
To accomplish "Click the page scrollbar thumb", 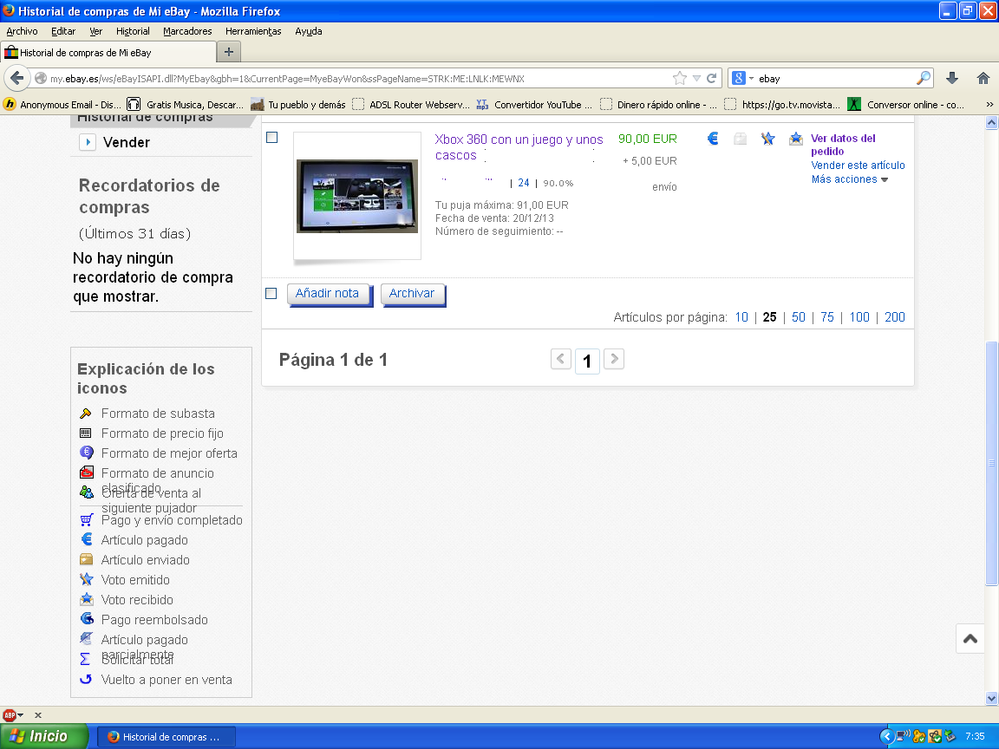I will pyautogui.click(x=991, y=463).
